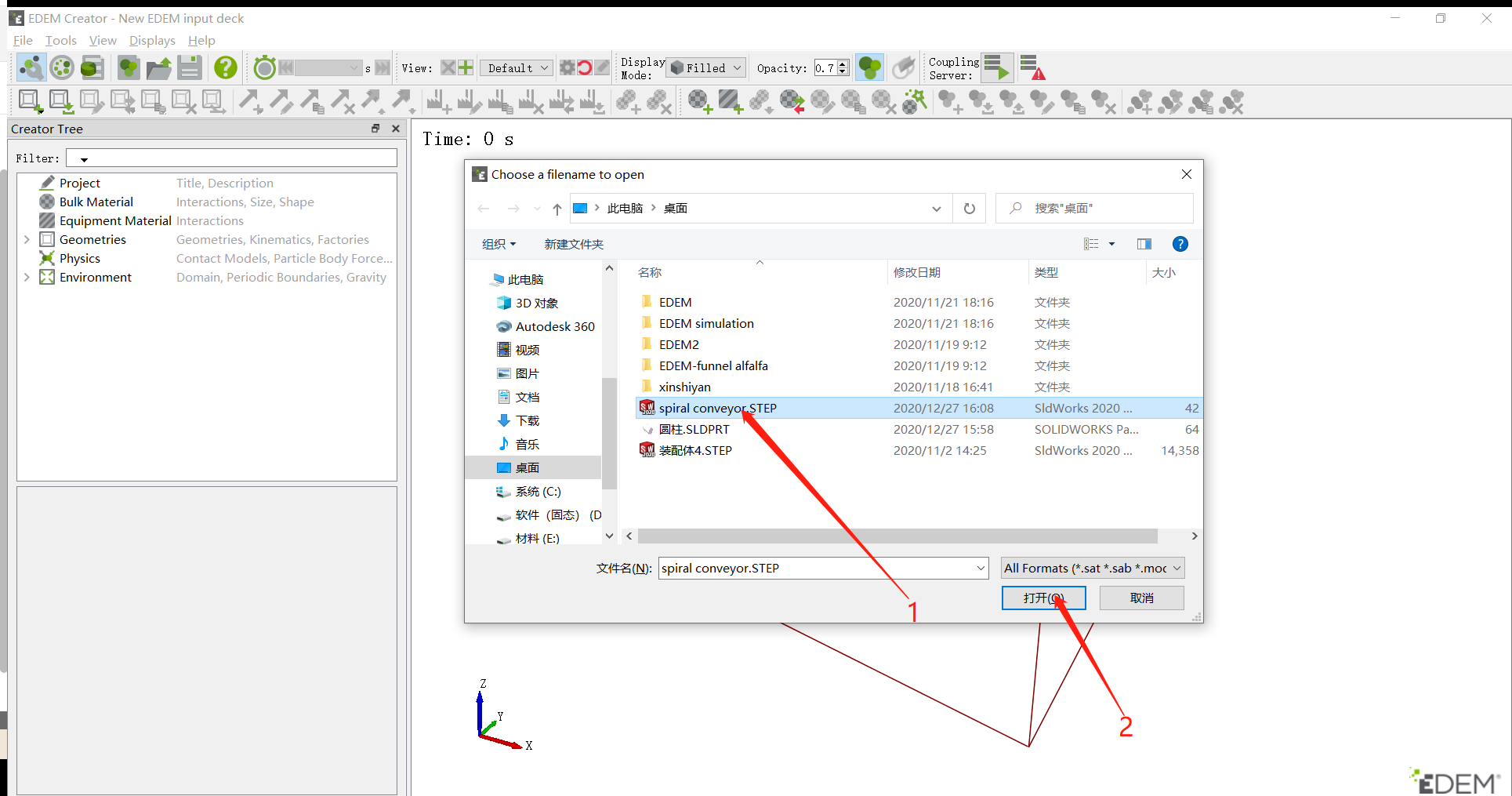Image resolution: width=1512 pixels, height=796 pixels.
Task: Open the EDEM Creator mode icon
Action: pos(31,68)
